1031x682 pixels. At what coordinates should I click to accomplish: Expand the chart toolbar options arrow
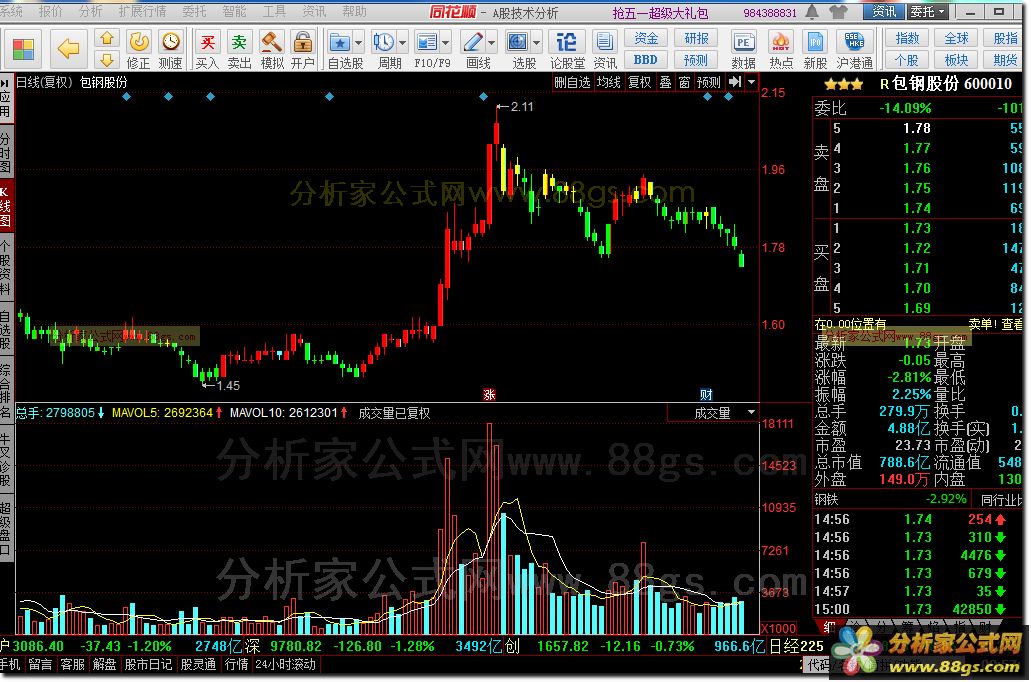tap(752, 82)
